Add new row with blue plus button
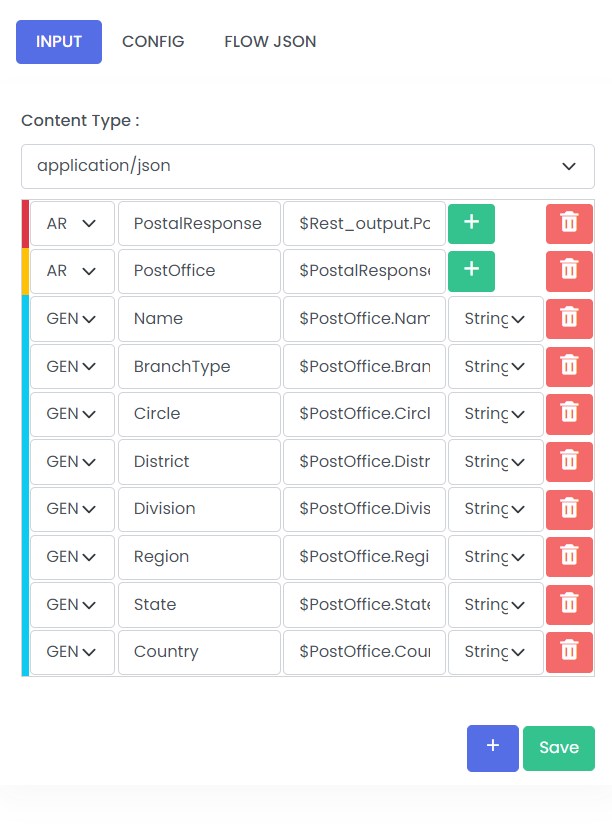The height and width of the screenshot is (837, 612). [492, 748]
